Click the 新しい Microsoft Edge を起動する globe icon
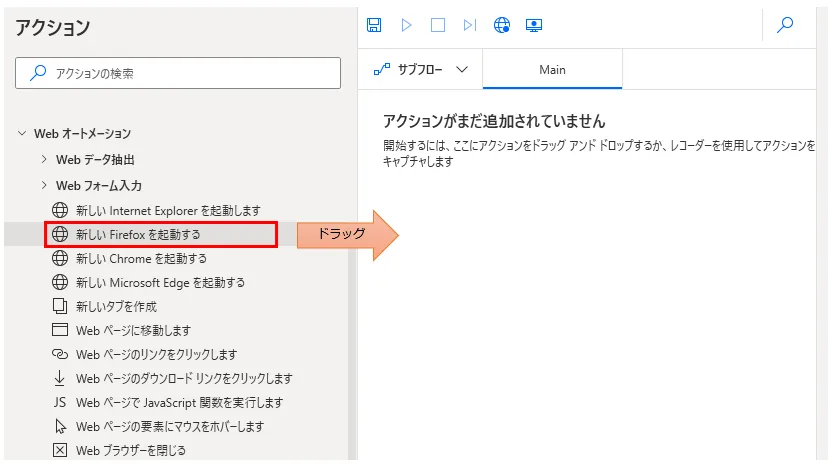 (x=59, y=282)
